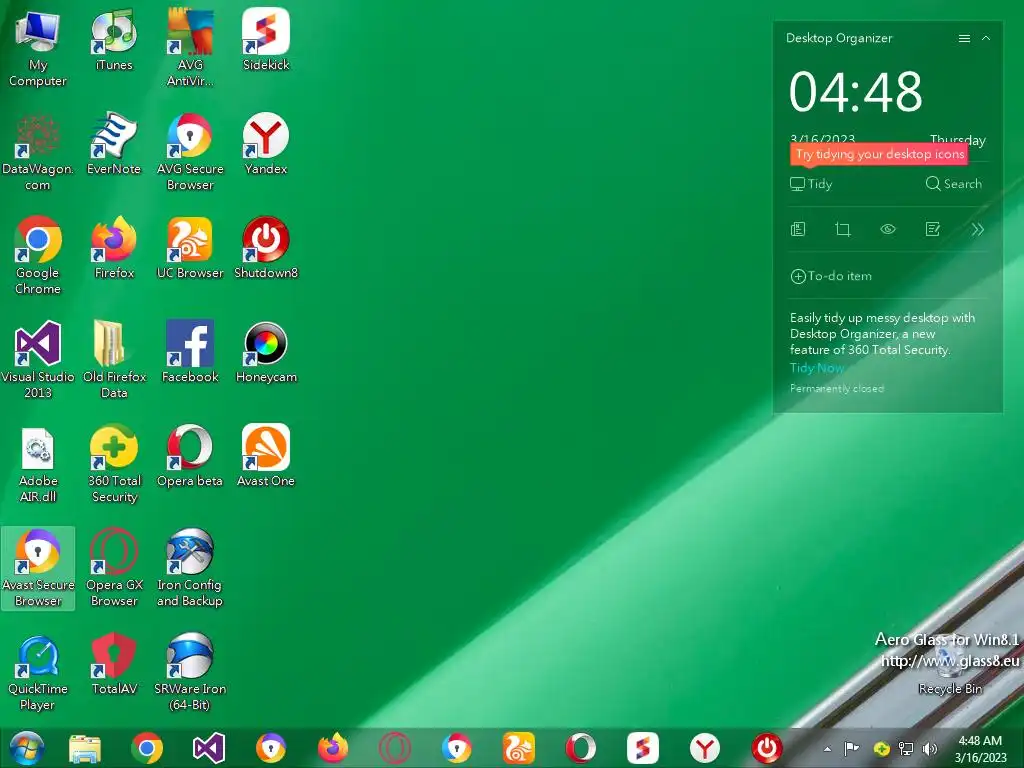Open network tray icon

tap(906, 749)
